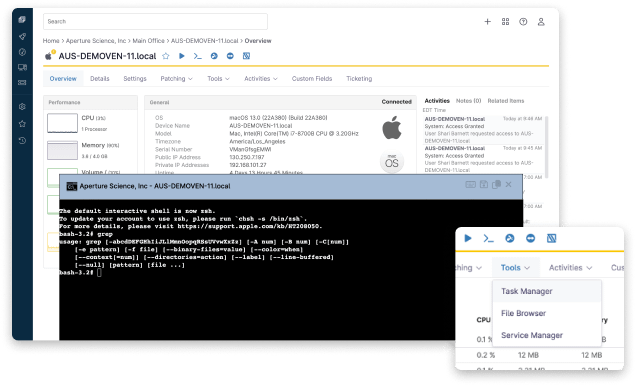Select the Activities tab in right panel
This screenshot has height=386, width=636.
click(x=437, y=101)
